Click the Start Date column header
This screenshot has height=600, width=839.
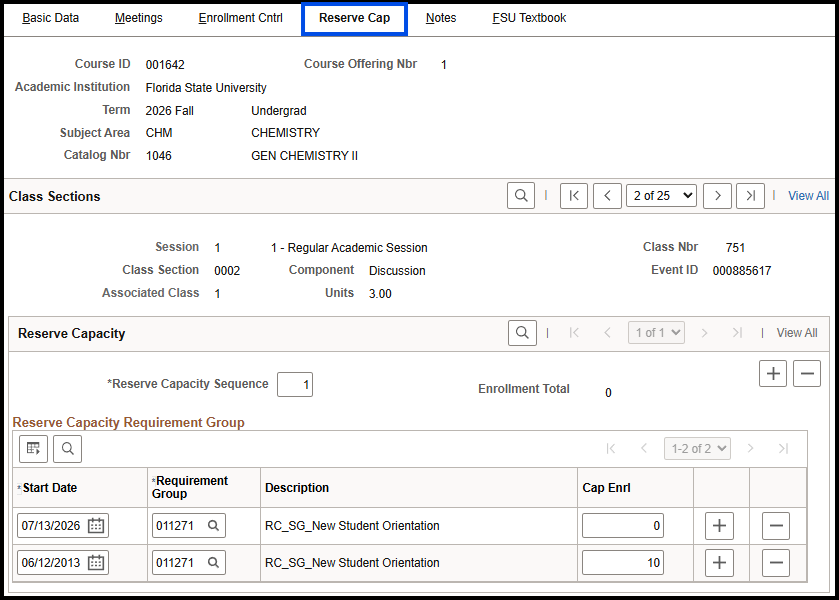50,488
